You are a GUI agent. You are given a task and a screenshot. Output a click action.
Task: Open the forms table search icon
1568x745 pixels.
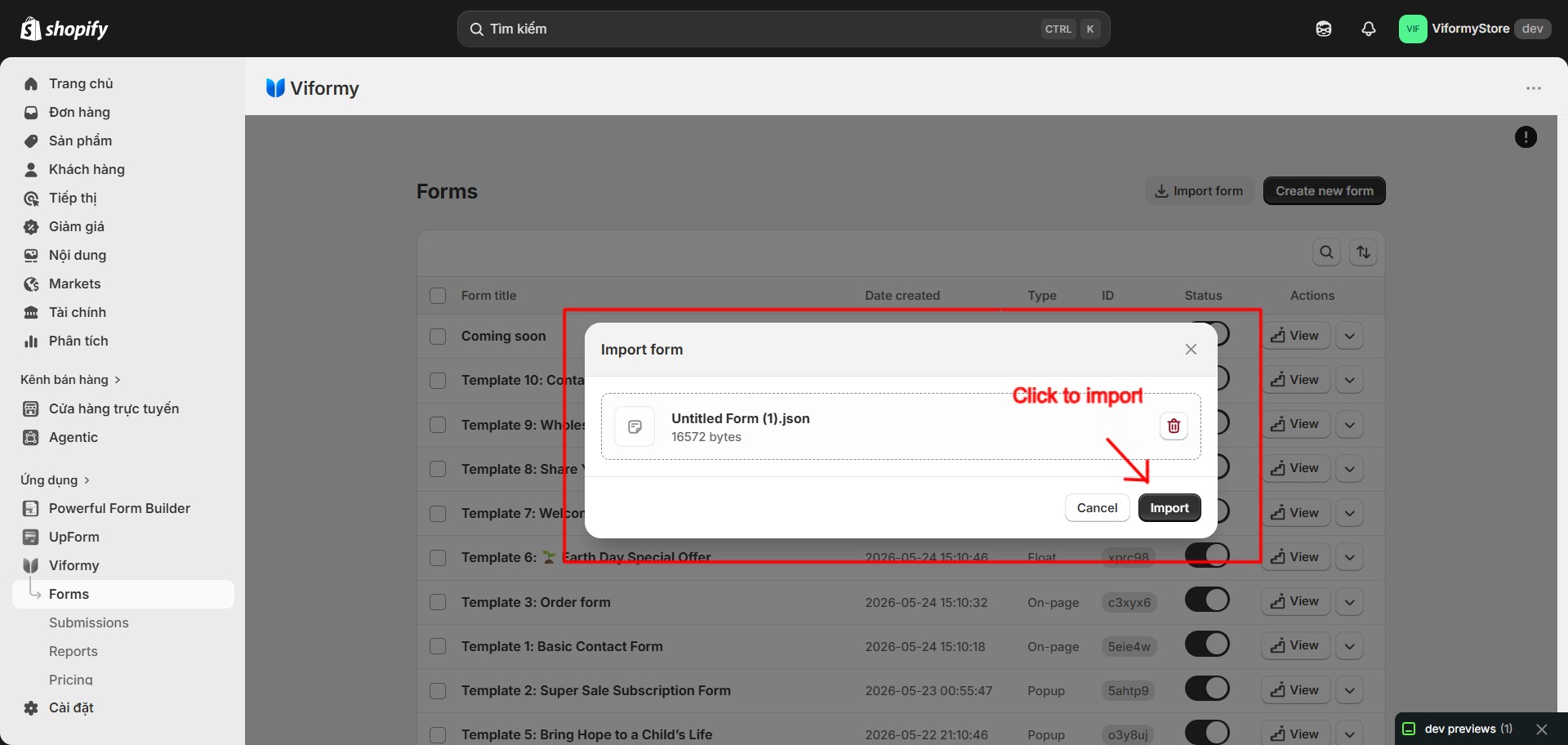click(x=1327, y=252)
